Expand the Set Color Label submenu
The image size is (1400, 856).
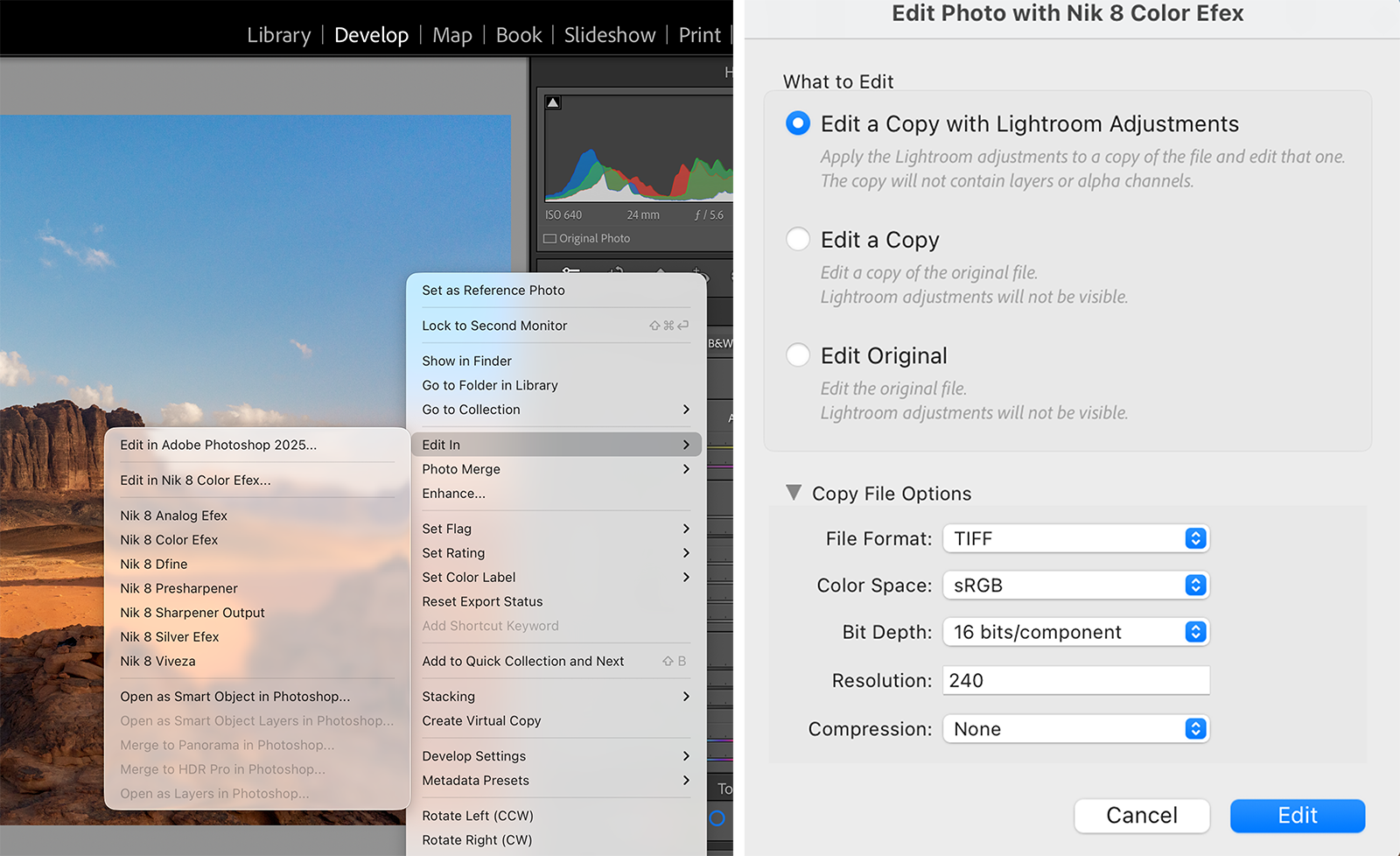point(556,578)
